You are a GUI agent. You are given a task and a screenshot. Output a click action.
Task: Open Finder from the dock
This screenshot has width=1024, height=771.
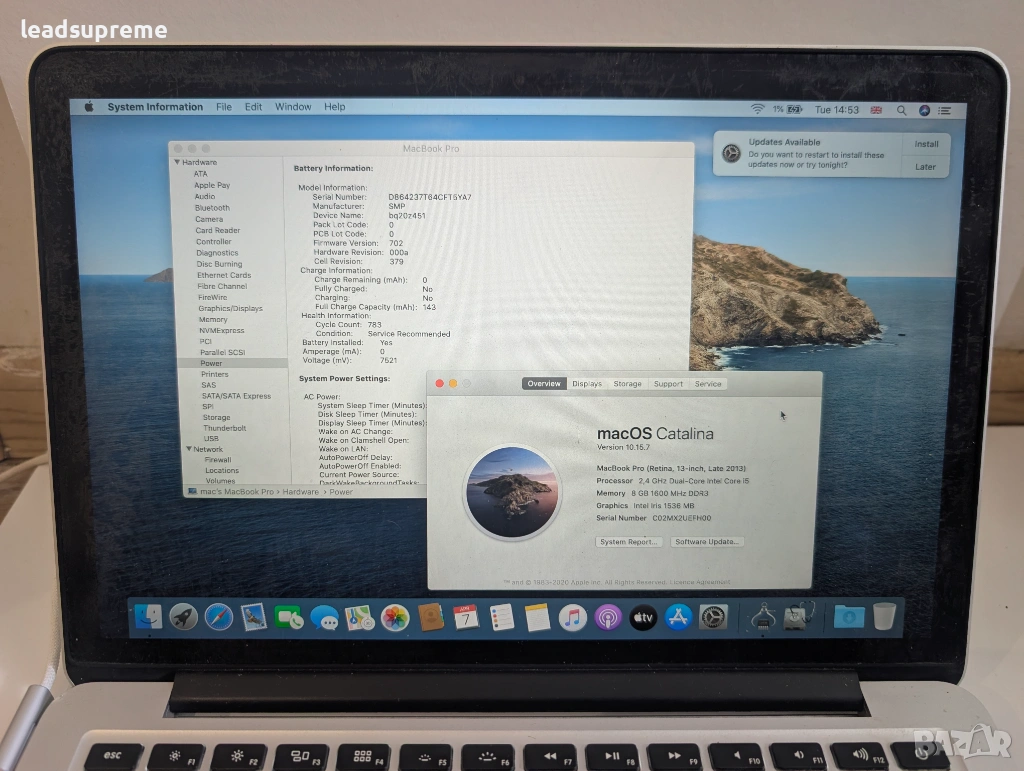pyautogui.click(x=149, y=616)
